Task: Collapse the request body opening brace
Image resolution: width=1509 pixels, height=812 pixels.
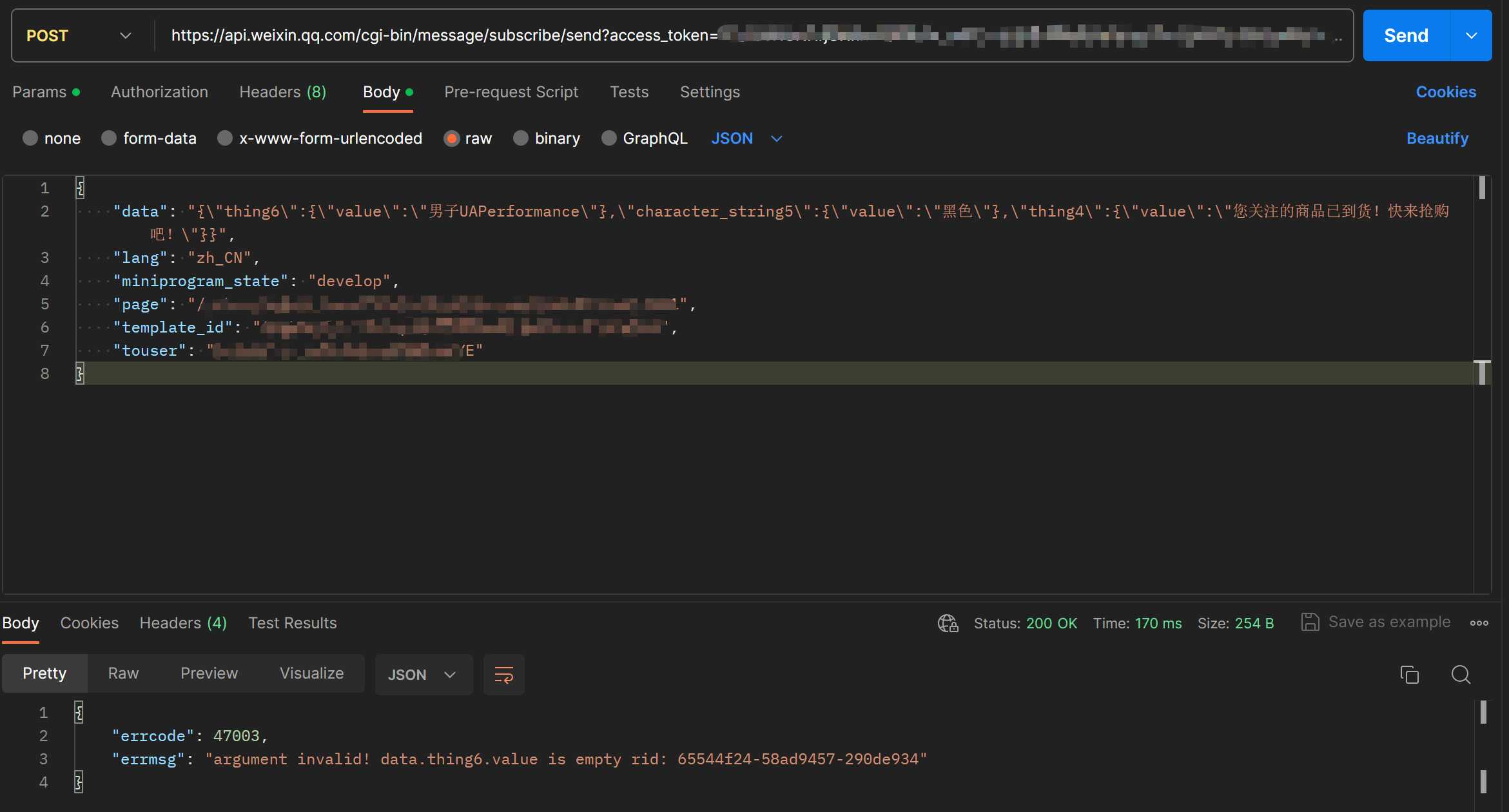Action: tap(80, 188)
